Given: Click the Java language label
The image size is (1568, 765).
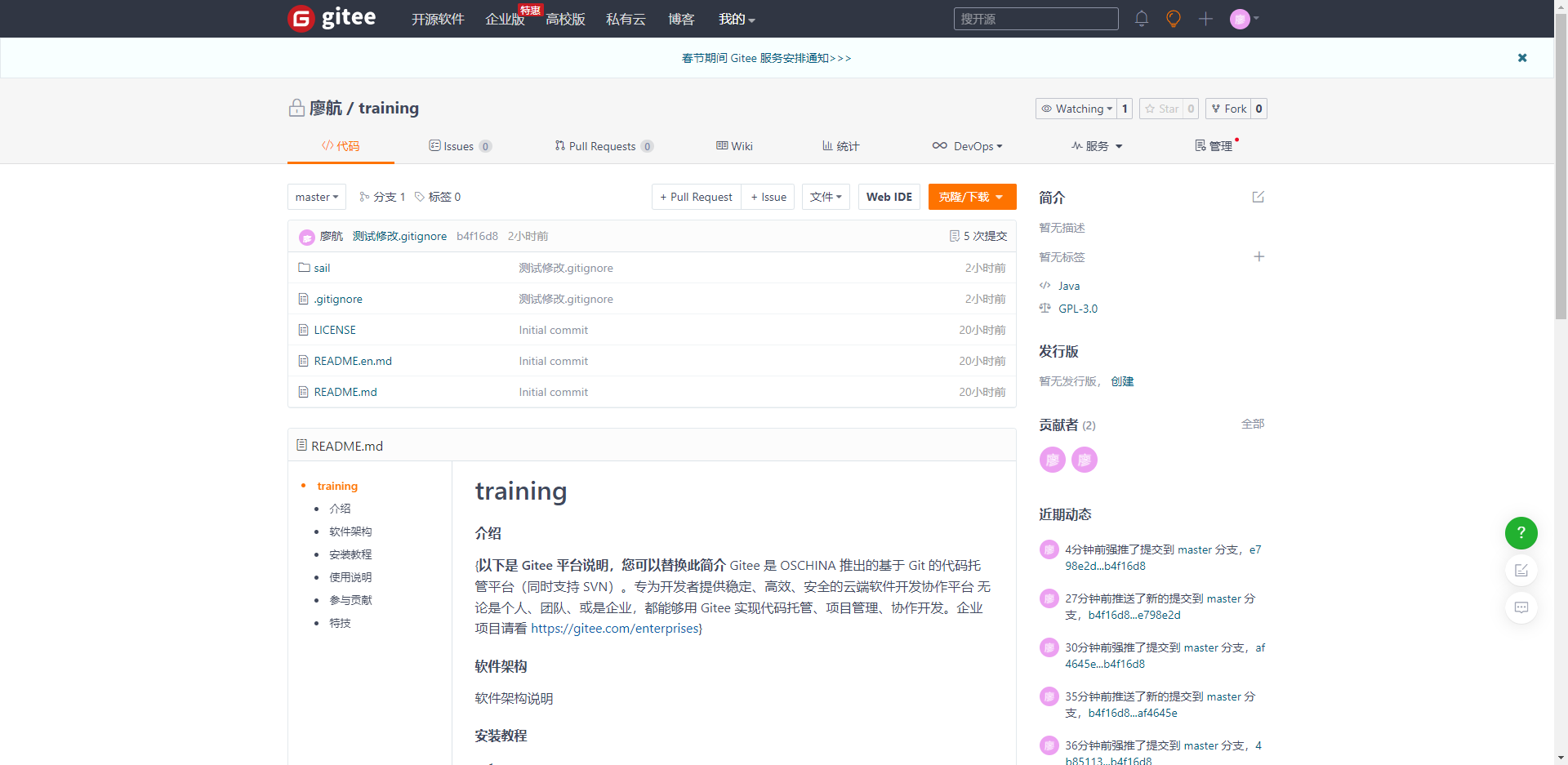Looking at the screenshot, I should pyautogui.click(x=1069, y=286).
